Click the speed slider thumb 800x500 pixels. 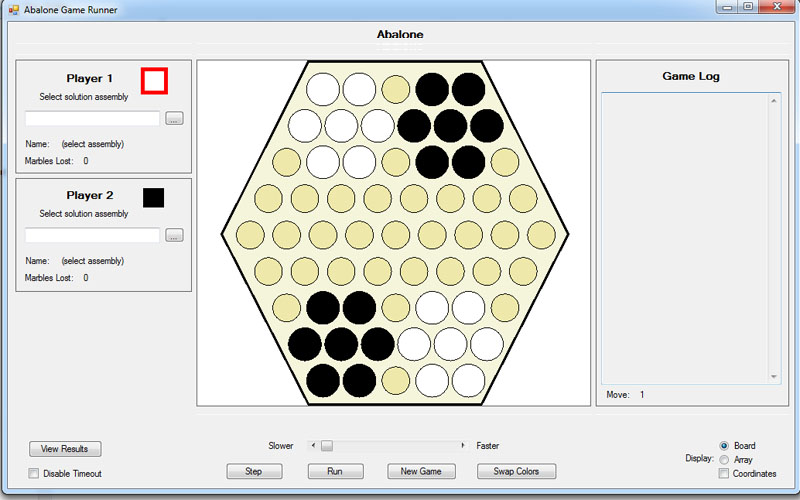[327, 445]
